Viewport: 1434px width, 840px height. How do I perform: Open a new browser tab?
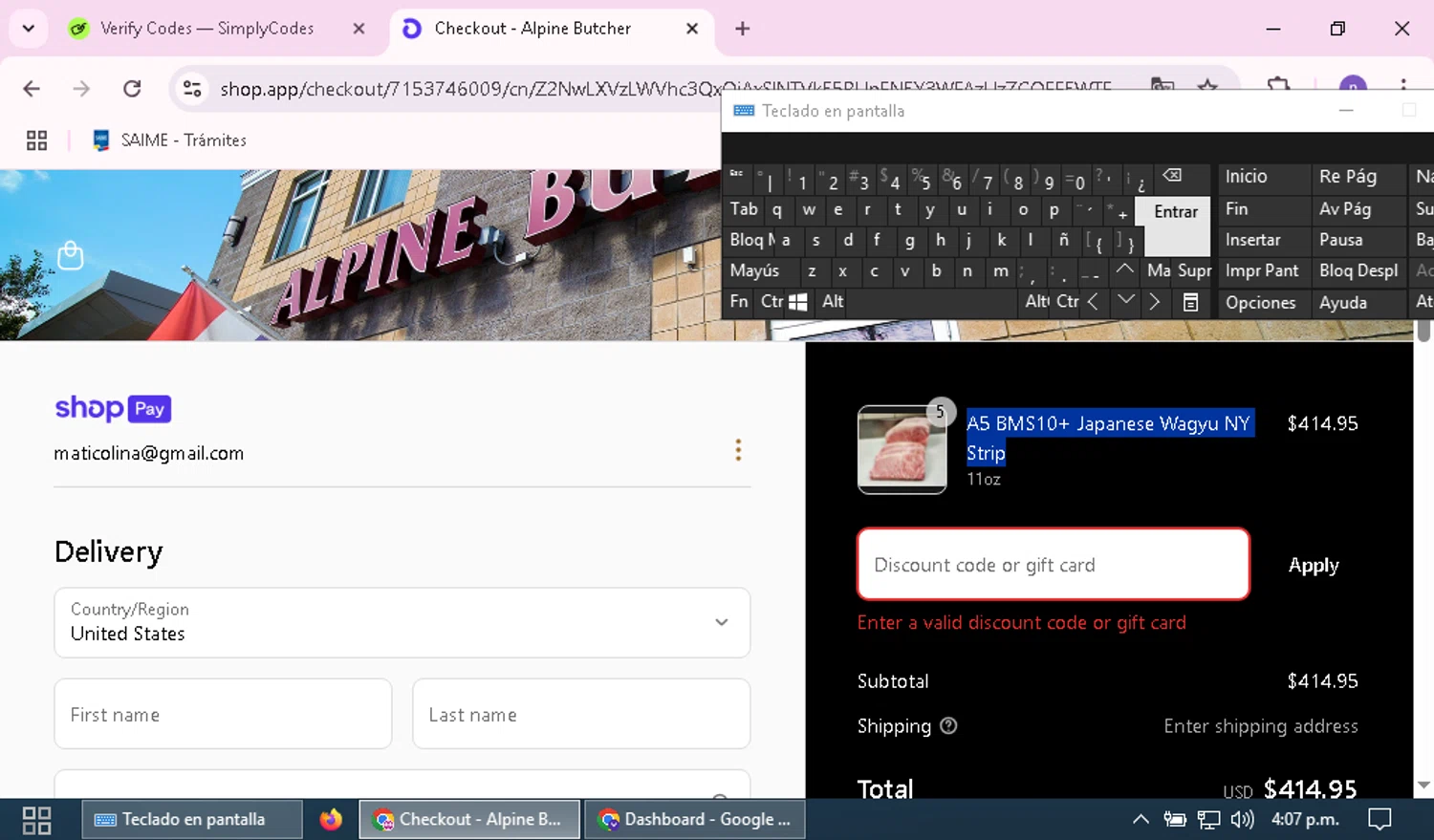[x=742, y=29]
